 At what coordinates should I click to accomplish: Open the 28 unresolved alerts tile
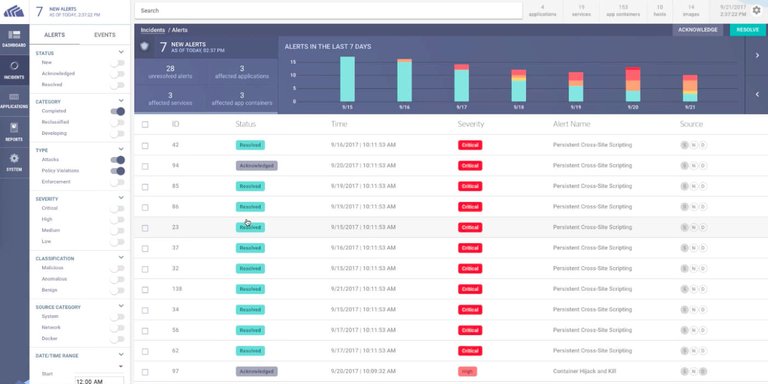point(170,72)
